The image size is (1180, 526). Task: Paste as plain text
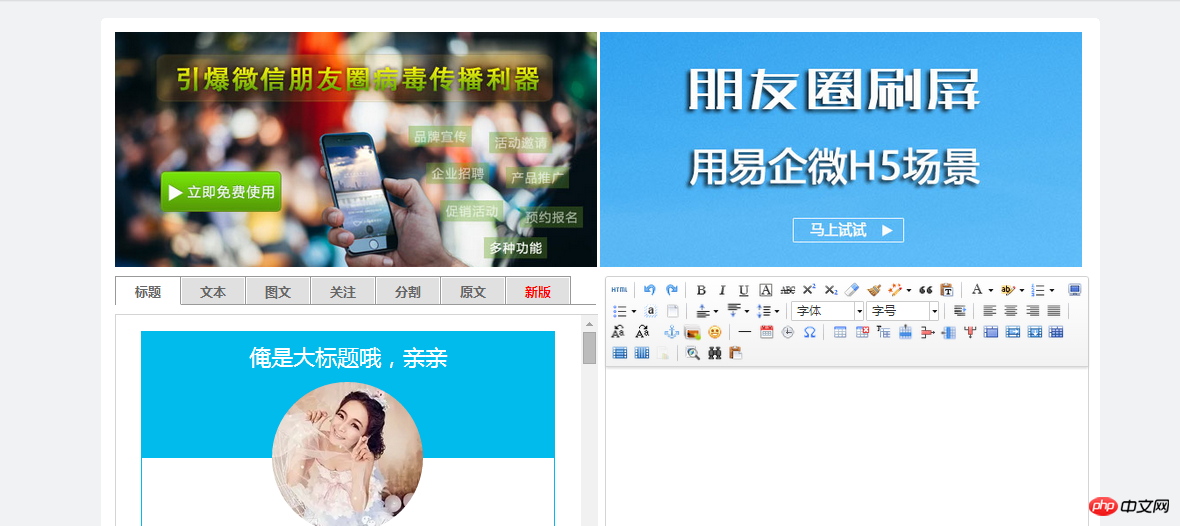click(947, 290)
